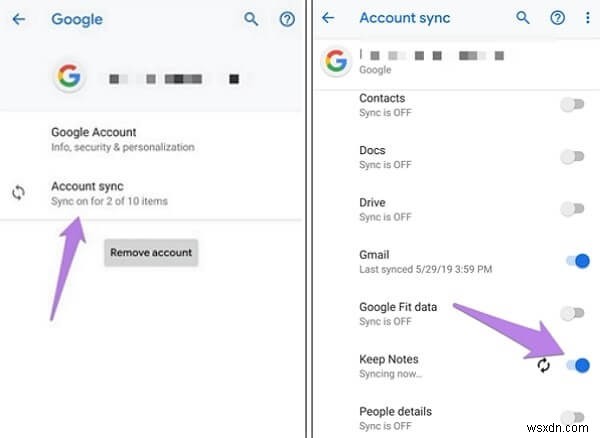Enable Google Fit data sync toggle
600x438 pixels.
click(x=572, y=313)
